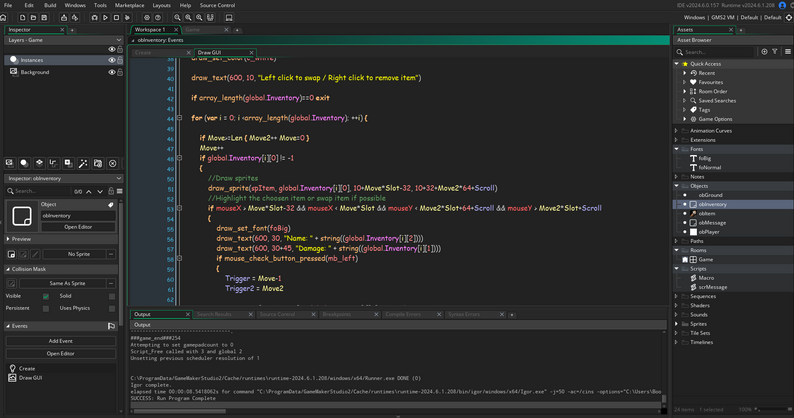Image resolution: width=794 pixels, height=418 pixels.
Task: Zoom out workspace with magnifier minus icon
Action: [177, 17]
